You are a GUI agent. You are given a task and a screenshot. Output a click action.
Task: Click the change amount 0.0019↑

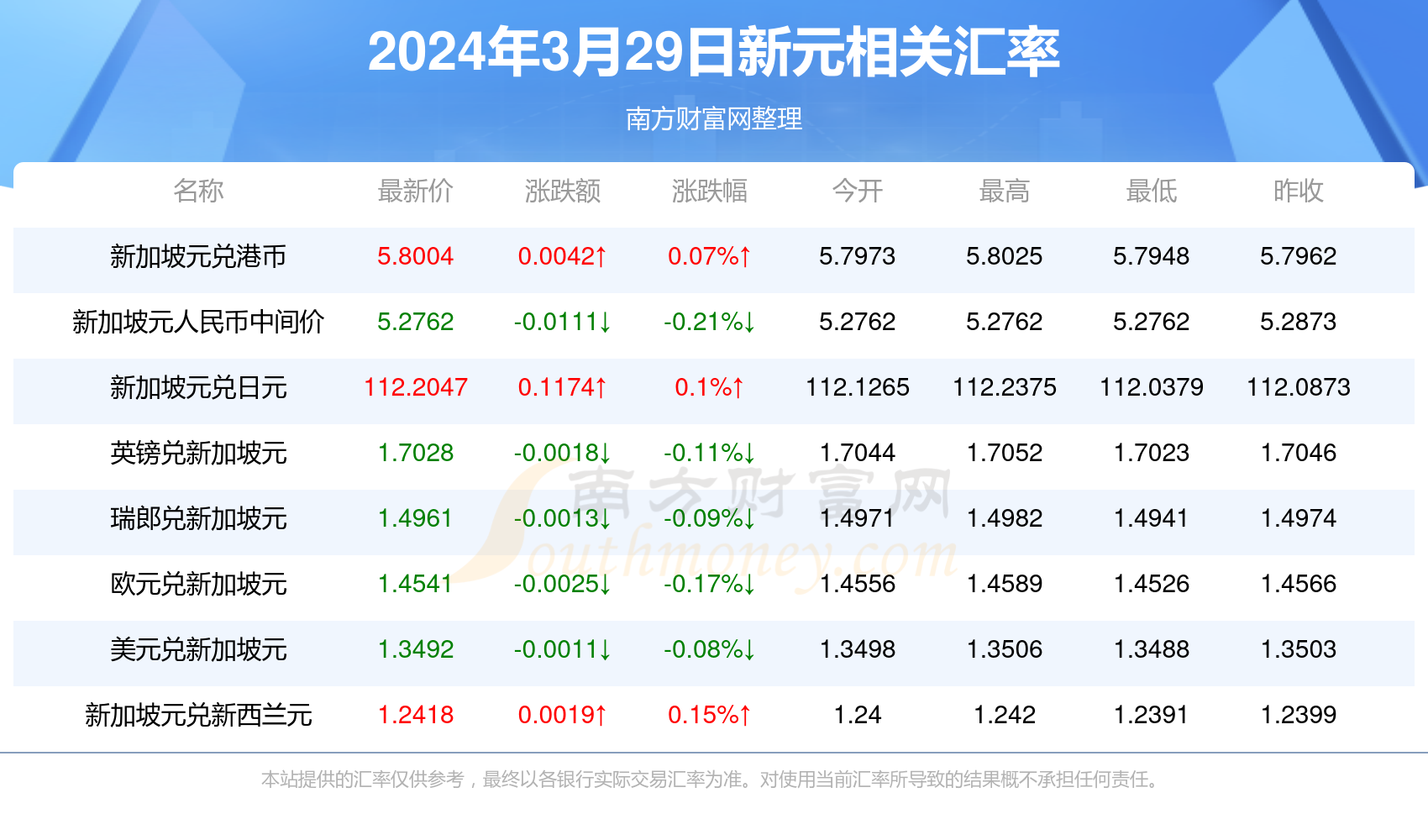[563, 715]
